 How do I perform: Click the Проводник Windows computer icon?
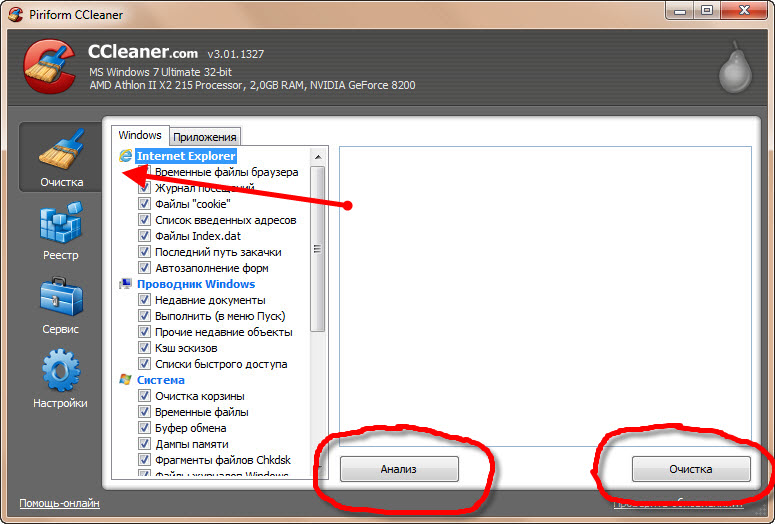(x=126, y=284)
